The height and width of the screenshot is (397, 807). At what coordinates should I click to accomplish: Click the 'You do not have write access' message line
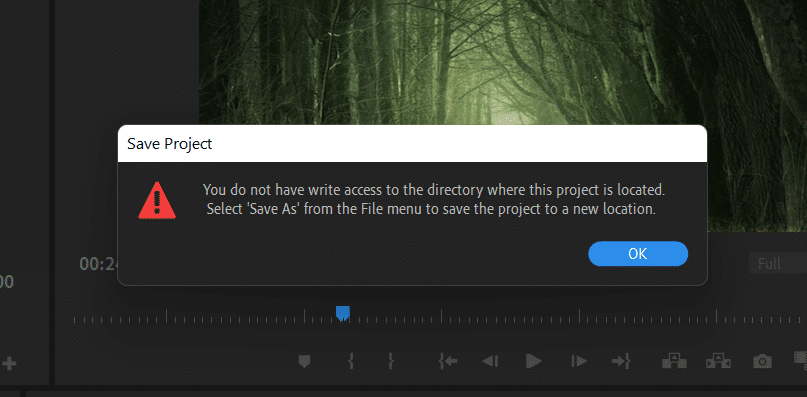coord(434,190)
